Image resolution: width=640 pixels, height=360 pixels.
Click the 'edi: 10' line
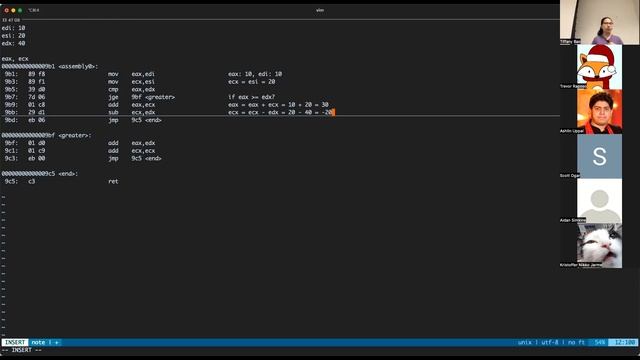tap(13, 28)
